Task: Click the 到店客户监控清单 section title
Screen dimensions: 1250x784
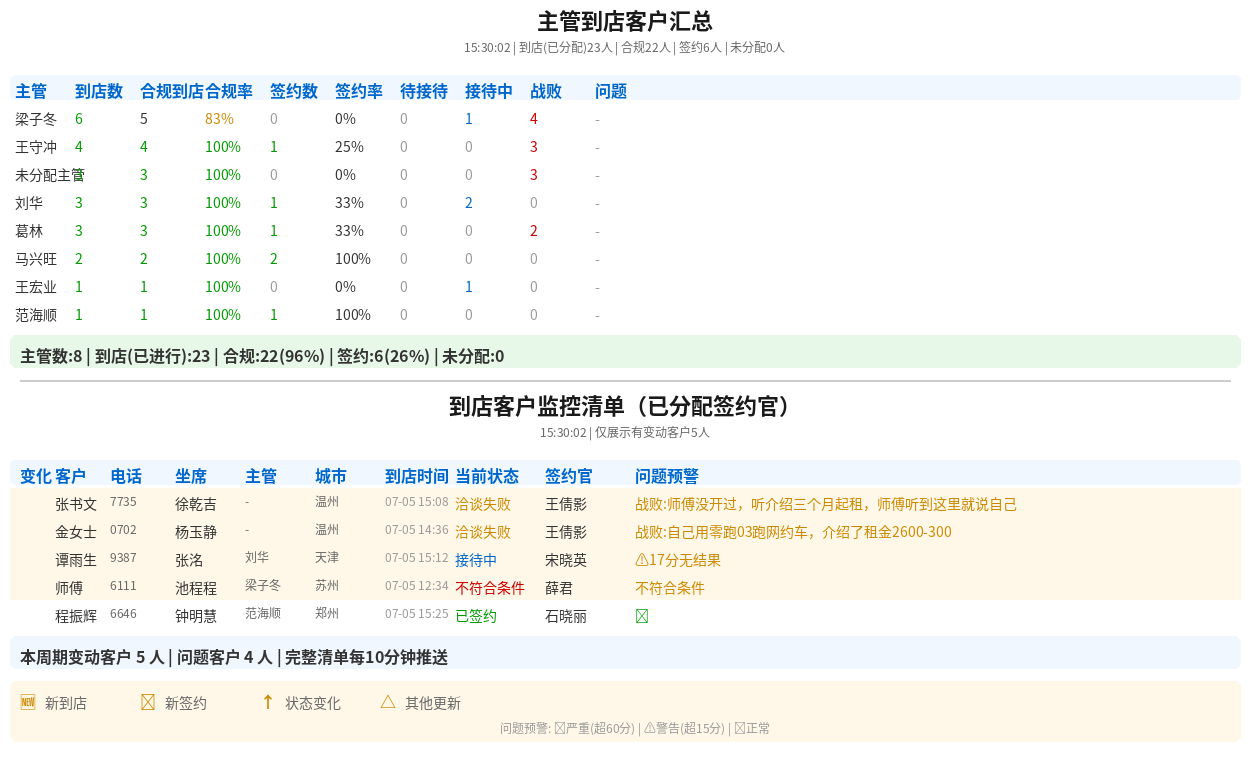Action: tap(625, 406)
